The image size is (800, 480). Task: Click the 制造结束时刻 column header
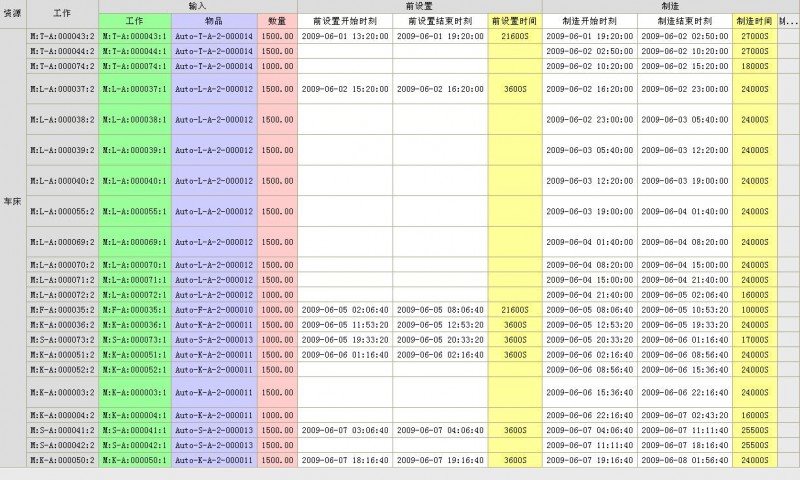click(x=685, y=21)
